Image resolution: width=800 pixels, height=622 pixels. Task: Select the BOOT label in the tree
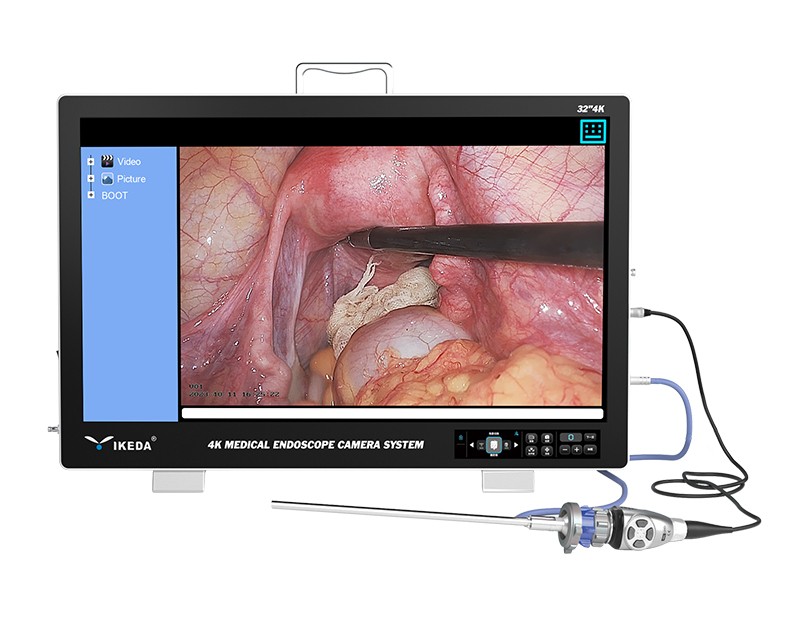[x=114, y=195]
